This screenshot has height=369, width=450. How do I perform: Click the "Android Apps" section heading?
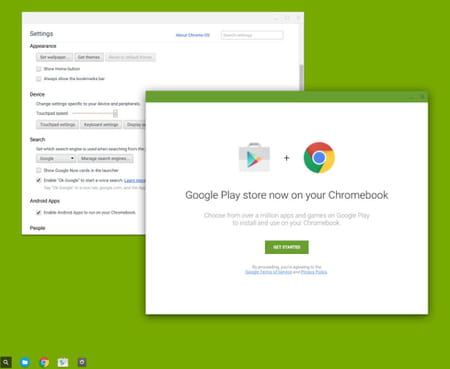(45, 201)
